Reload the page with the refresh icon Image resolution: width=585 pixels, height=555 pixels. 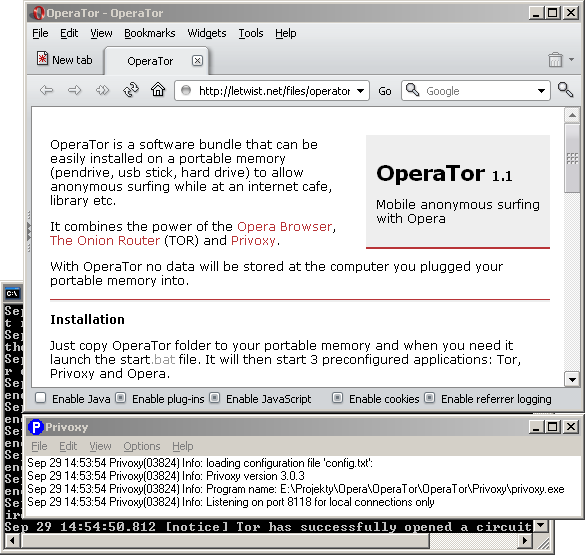click(x=131, y=90)
